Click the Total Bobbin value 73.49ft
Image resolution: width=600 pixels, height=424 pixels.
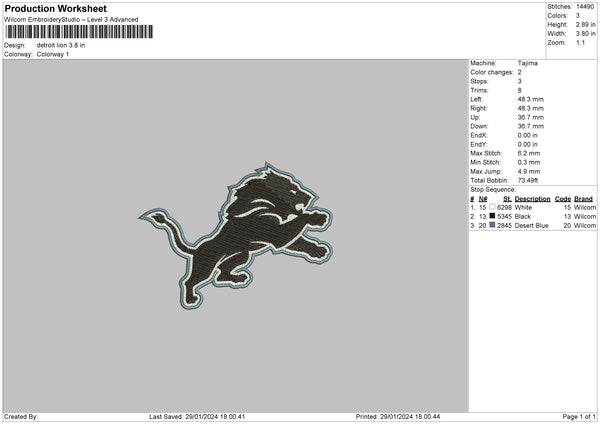click(528, 180)
